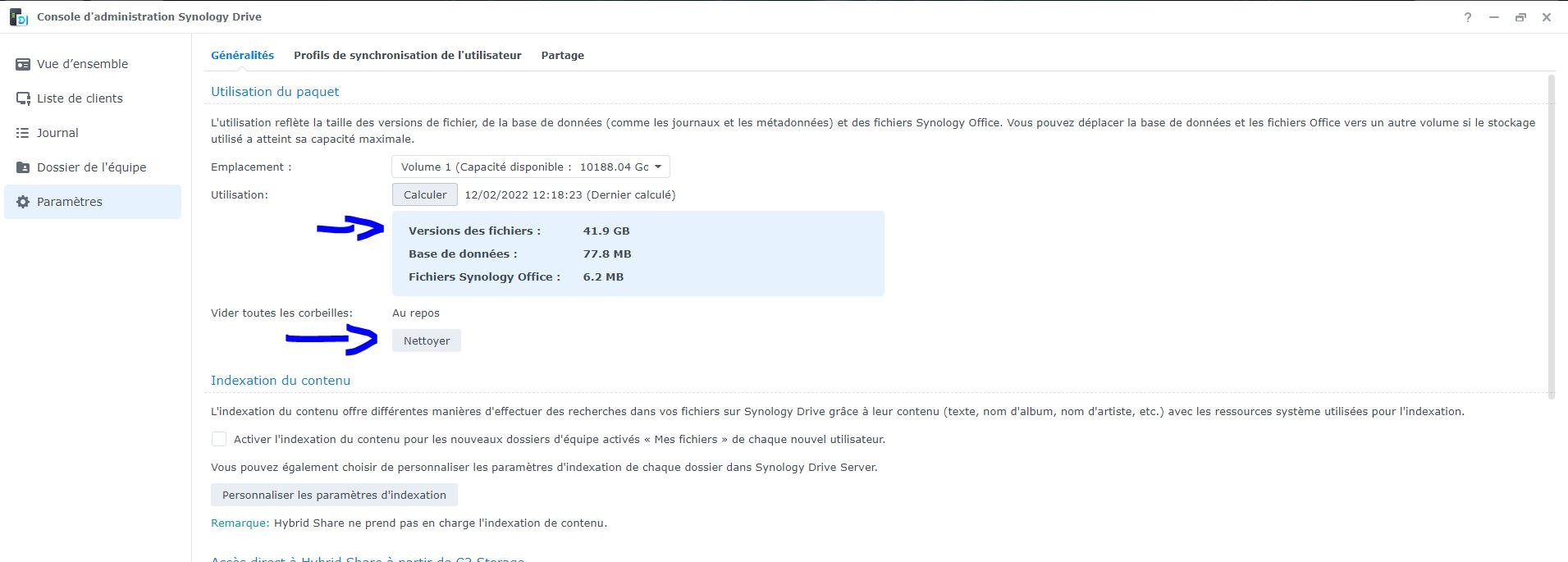
Task: Click the Liste de clients icon
Action: coord(23,98)
